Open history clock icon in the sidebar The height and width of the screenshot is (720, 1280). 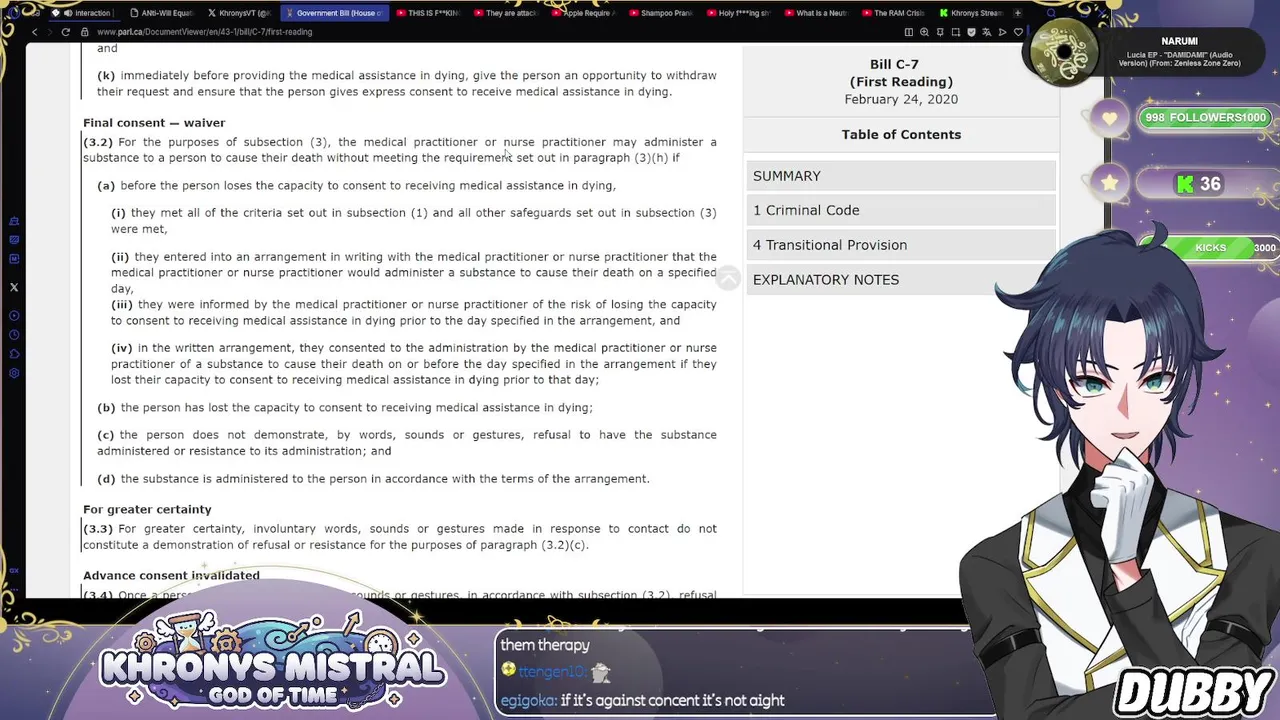tap(14, 335)
